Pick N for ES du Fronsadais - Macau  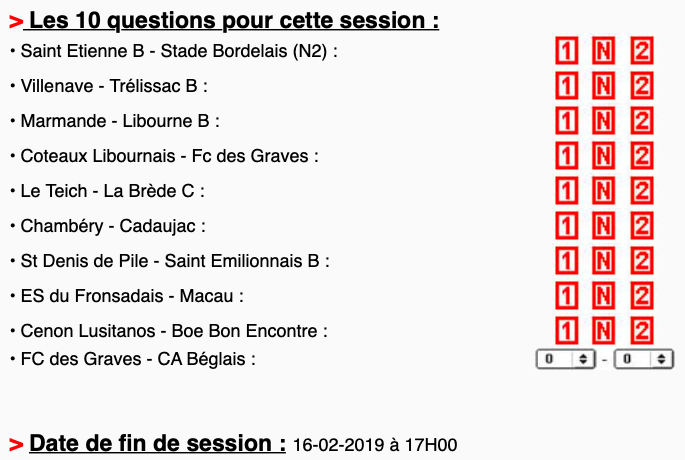604,296
